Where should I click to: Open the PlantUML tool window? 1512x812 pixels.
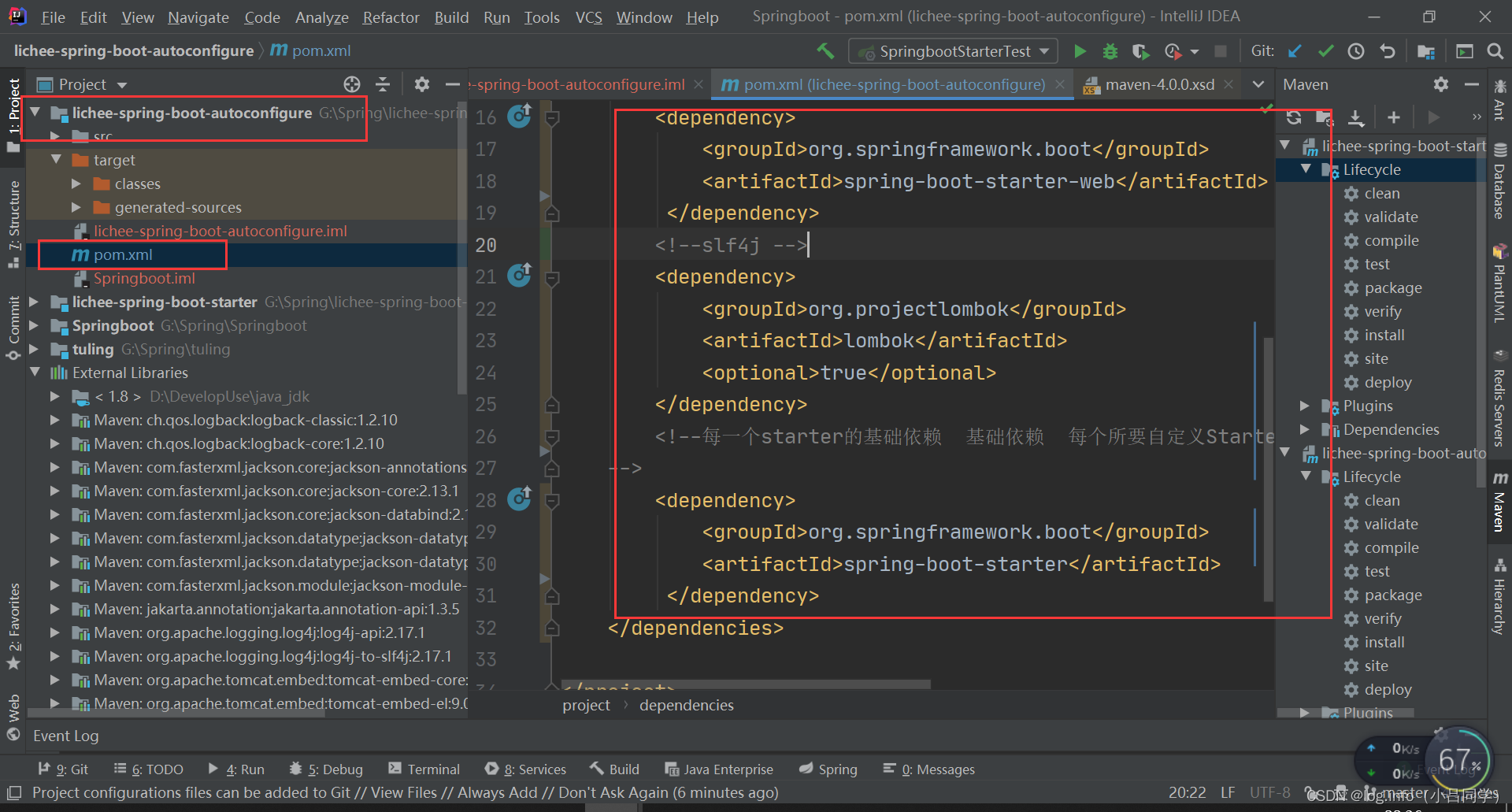1499,284
